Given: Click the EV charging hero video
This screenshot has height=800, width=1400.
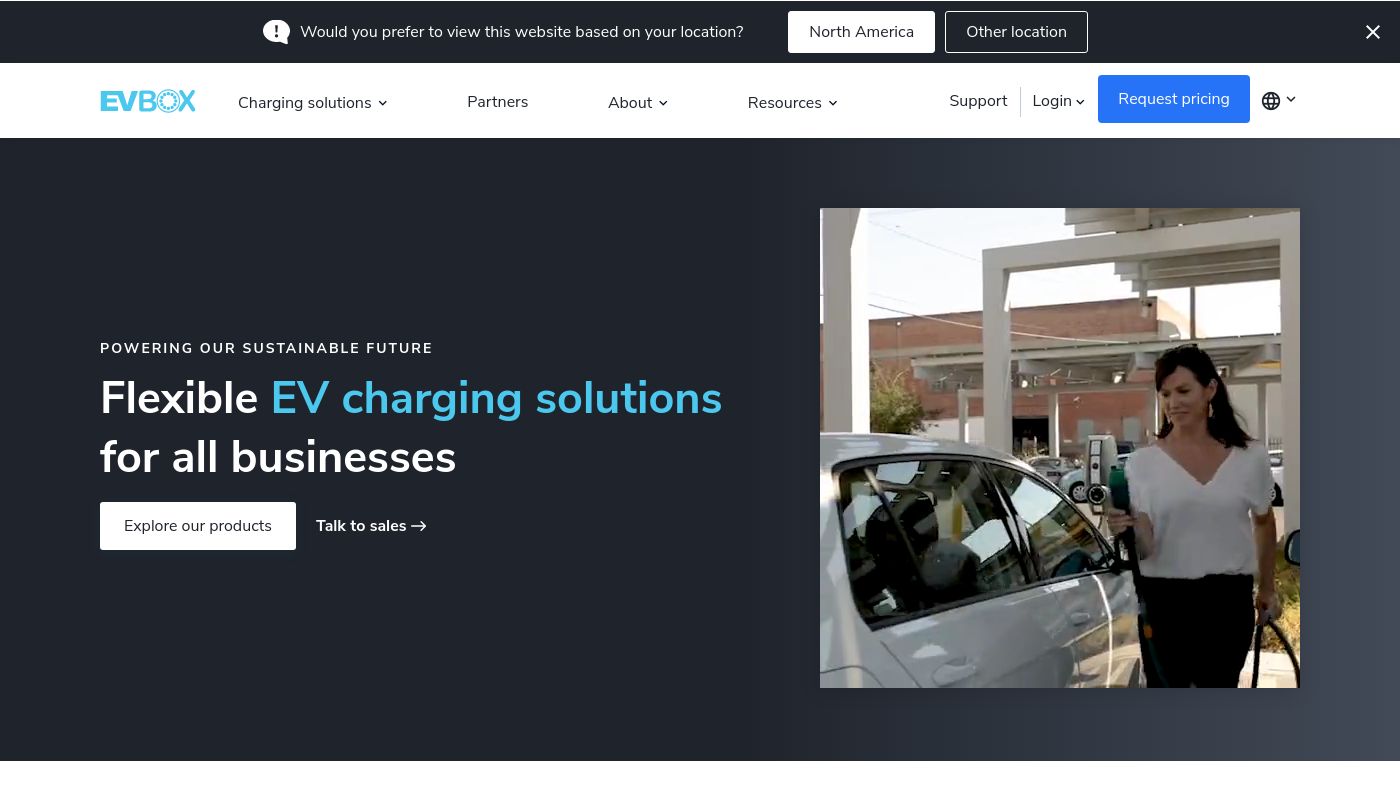Looking at the screenshot, I should click(x=1060, y=448).
